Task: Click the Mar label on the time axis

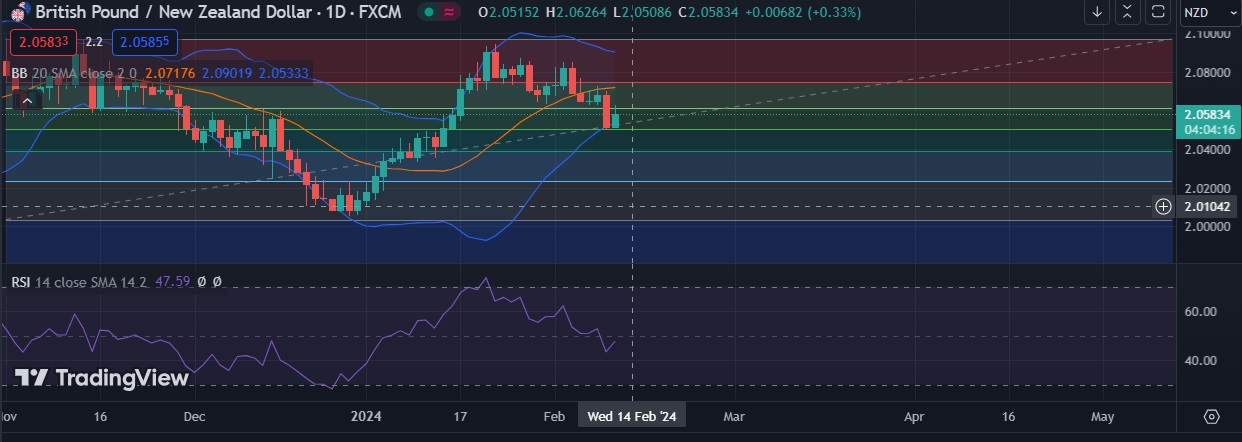Action: pos(735,415)
